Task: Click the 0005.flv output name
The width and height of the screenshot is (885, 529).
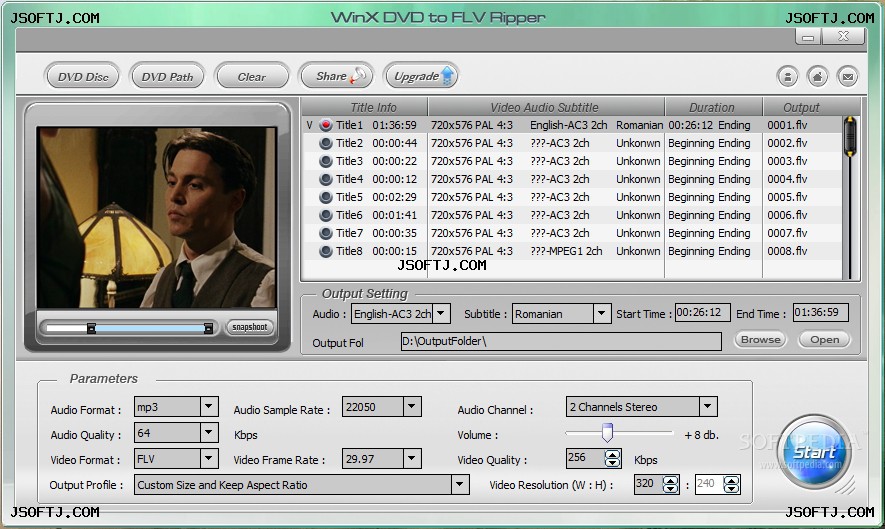Action: (x=787, y=197)
